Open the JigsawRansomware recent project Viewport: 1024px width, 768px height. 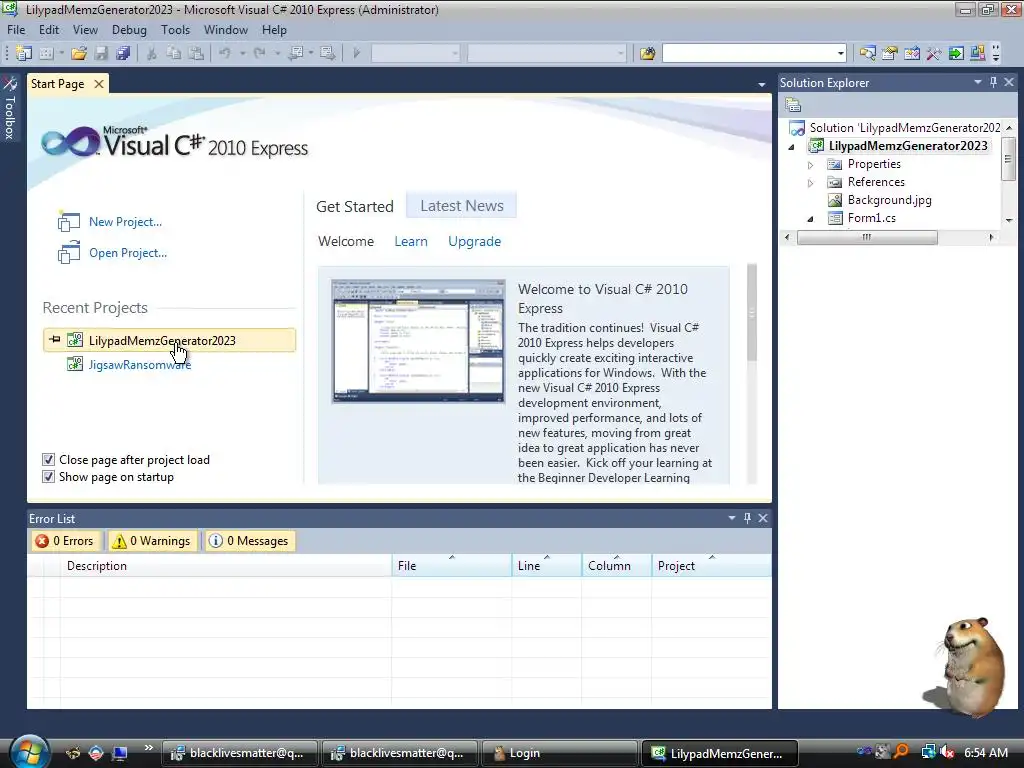tap(140, 364)
